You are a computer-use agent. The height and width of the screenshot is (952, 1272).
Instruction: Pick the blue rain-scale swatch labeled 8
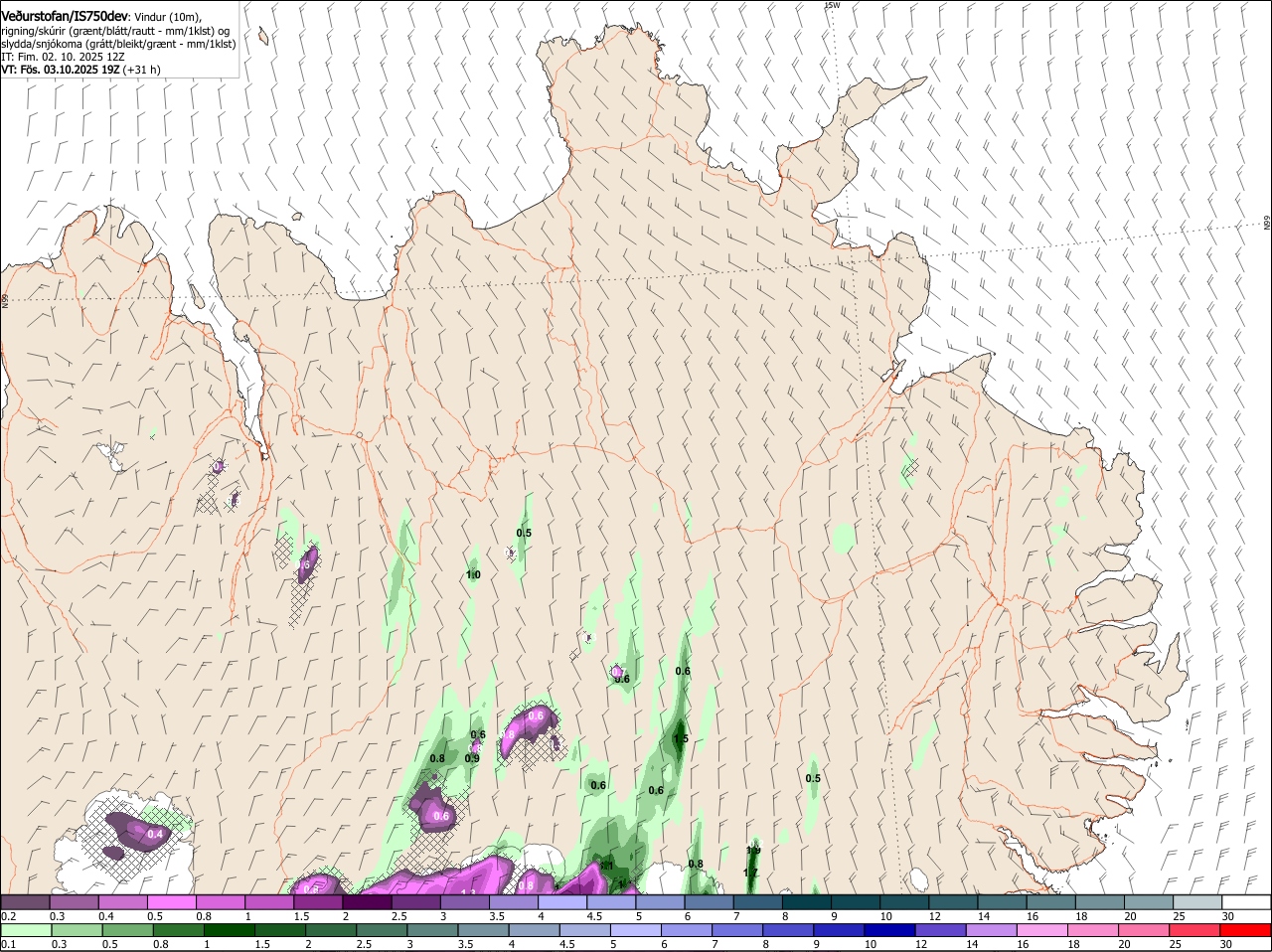788,930
